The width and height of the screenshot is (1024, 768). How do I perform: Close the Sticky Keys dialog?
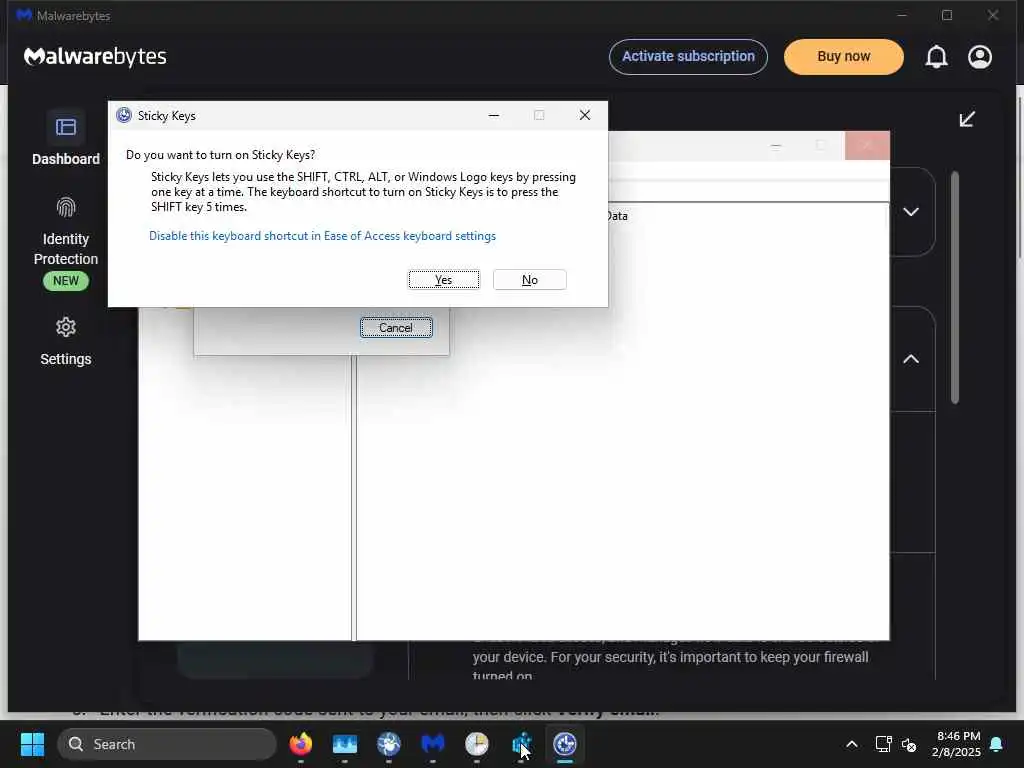pyautogui.click(x=584, y=116)
